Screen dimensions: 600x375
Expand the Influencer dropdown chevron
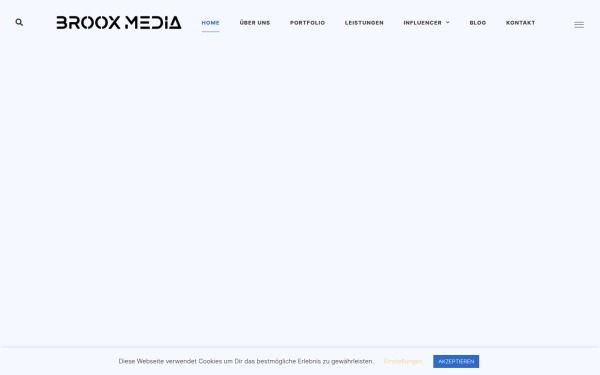(x=448, y=23)
